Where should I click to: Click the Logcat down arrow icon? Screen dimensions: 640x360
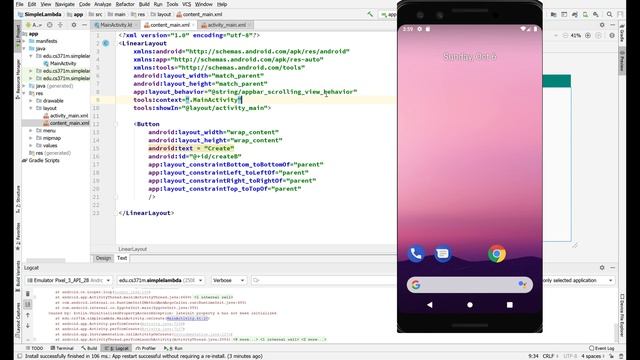point(28,326)
